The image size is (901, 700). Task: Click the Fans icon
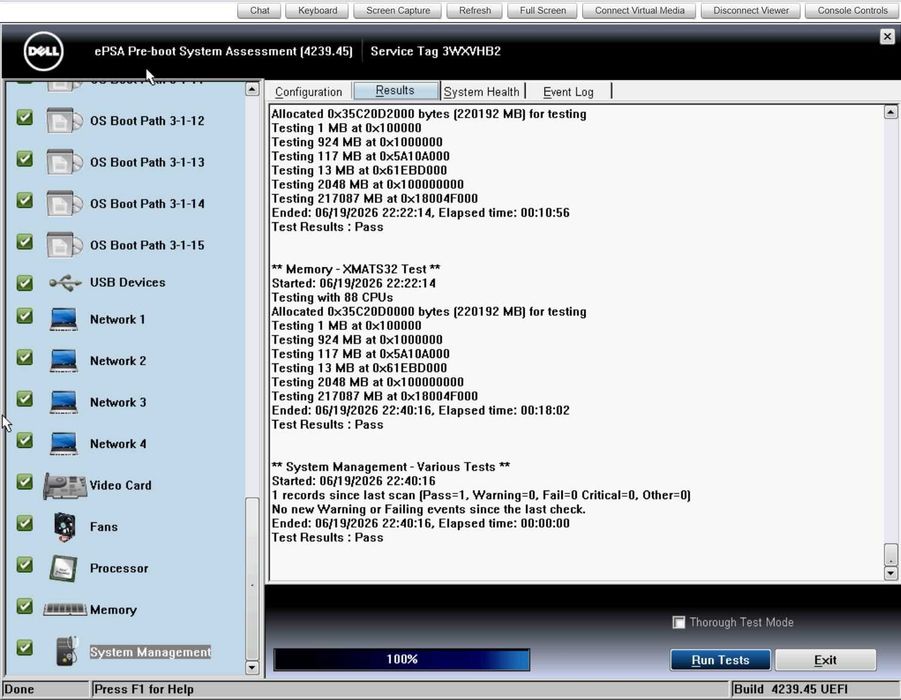pos(64,527)
